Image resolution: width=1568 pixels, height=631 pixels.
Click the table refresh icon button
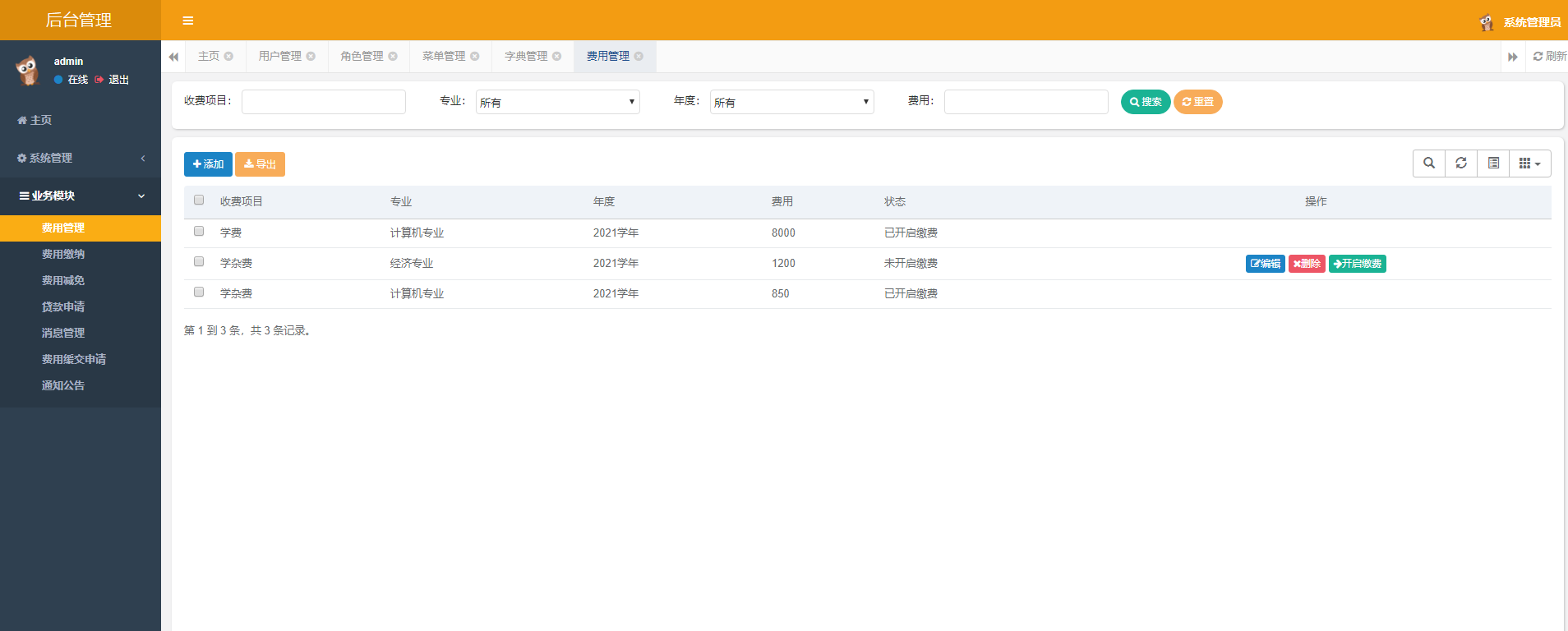tap(1461, 164)
